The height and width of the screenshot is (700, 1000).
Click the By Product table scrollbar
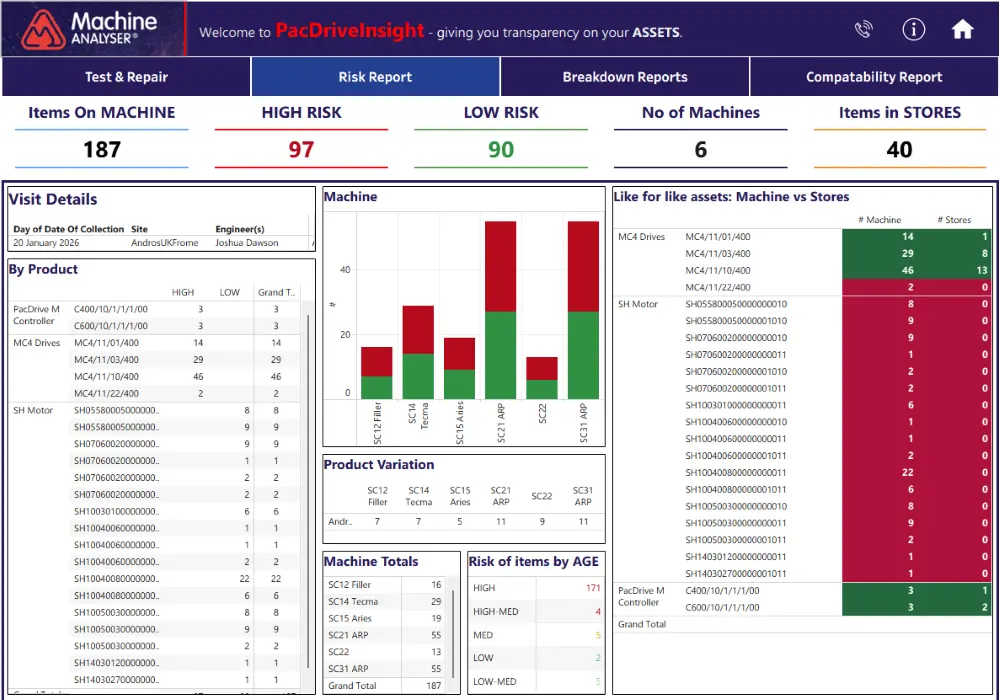(308, 491)
